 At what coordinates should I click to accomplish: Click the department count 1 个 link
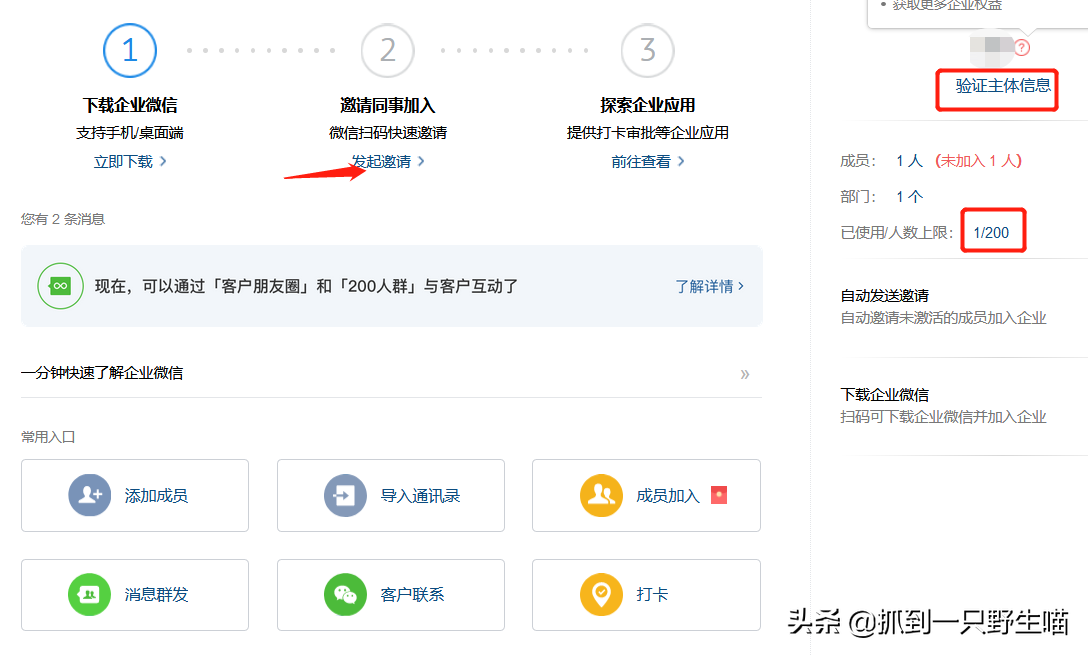(x=909, y=197)
